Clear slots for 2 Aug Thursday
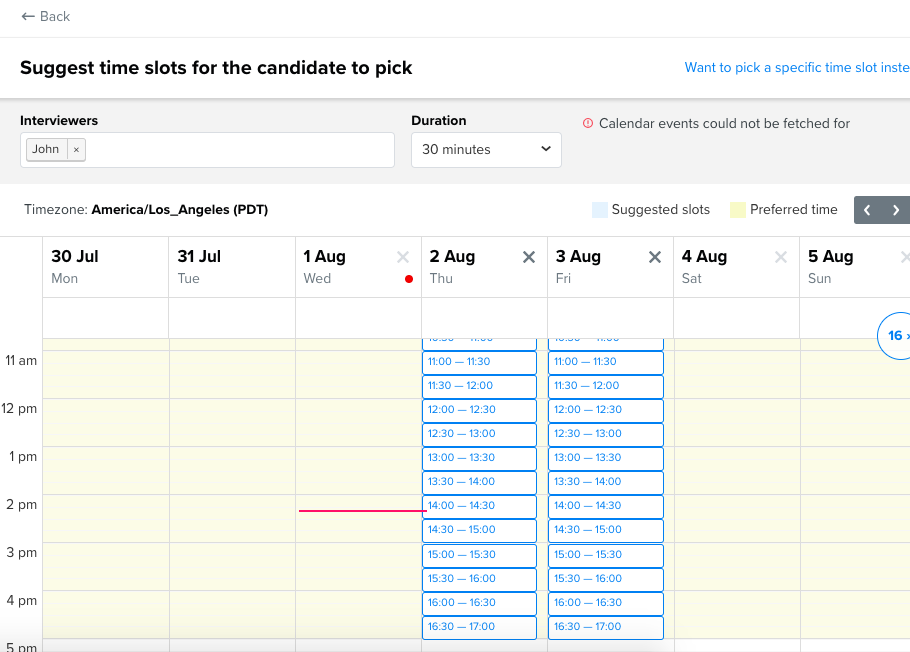The height and width of the screenshot is (652, 910). pos(529,257)
